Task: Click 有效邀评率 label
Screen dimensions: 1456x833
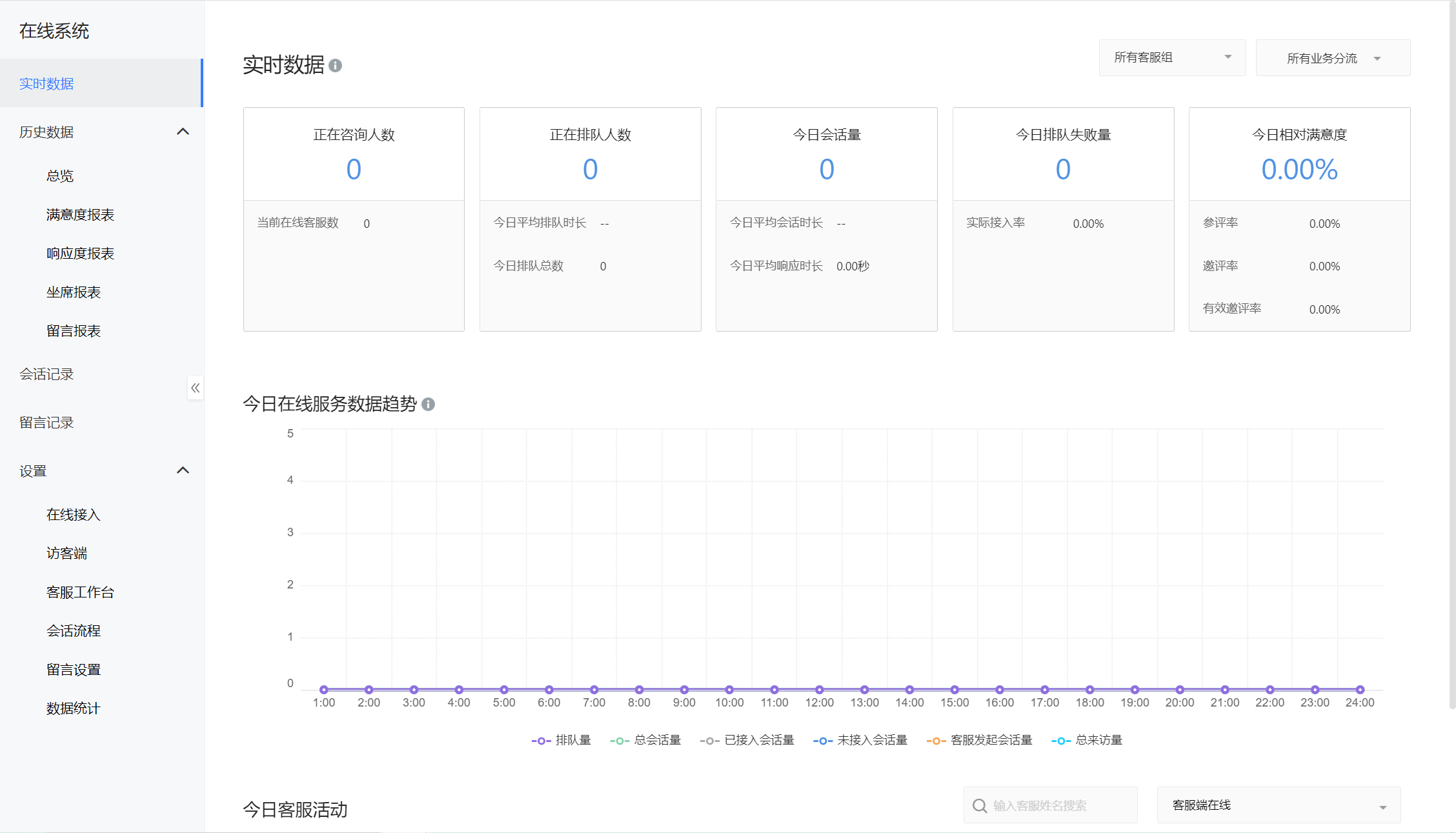Action: [1232, 308]
